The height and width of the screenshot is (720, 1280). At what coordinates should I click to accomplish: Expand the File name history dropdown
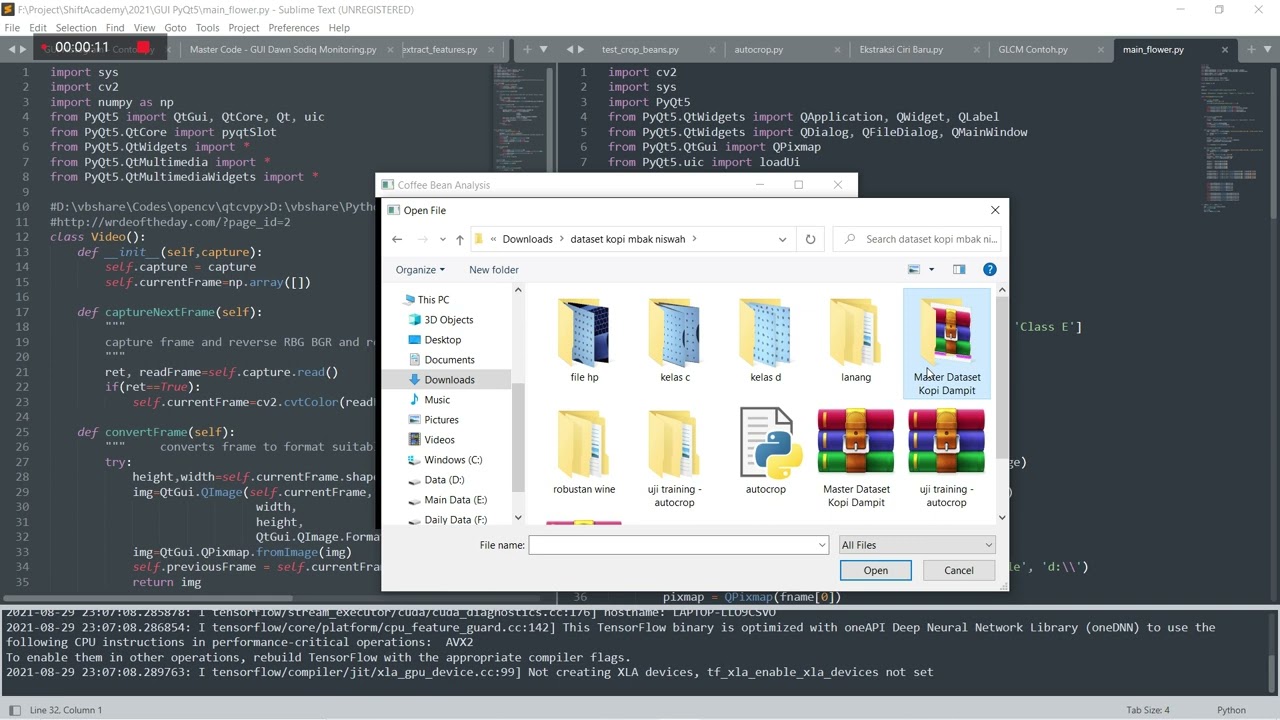click(822, 545)
